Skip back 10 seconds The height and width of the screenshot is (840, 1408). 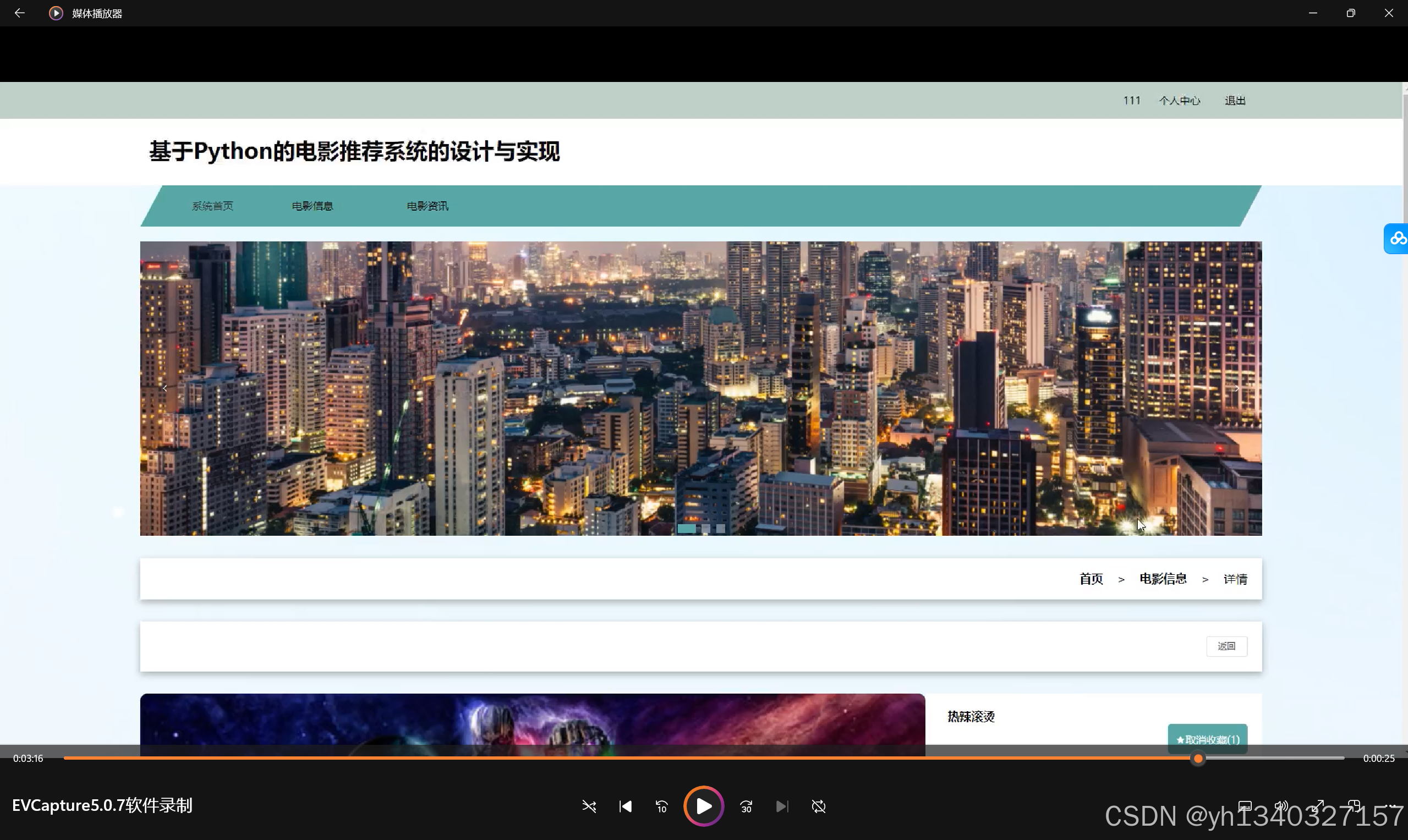pyautogui.click(x=661, y=806)
